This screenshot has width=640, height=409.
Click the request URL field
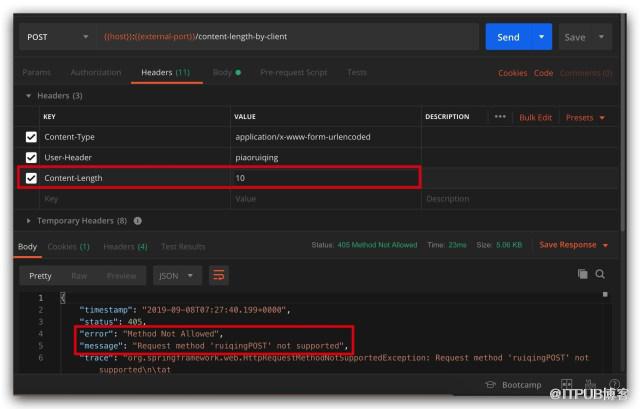click(x=288, y=37)
